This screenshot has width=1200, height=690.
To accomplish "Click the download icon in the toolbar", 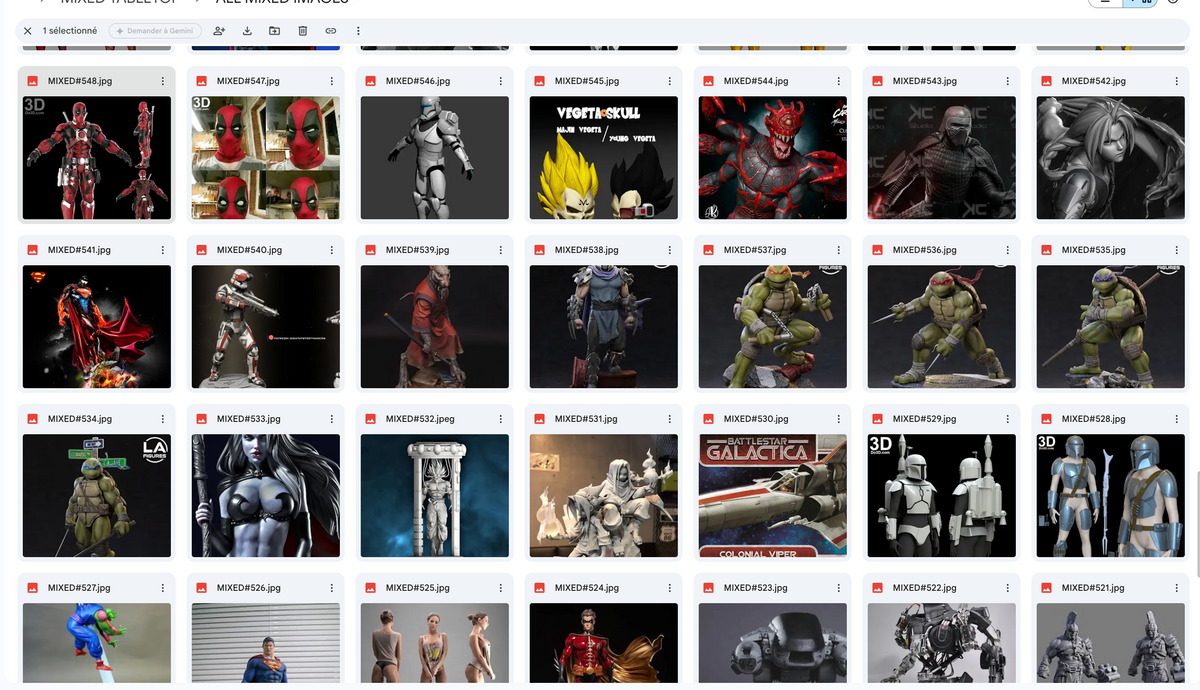I will [247, 31].
